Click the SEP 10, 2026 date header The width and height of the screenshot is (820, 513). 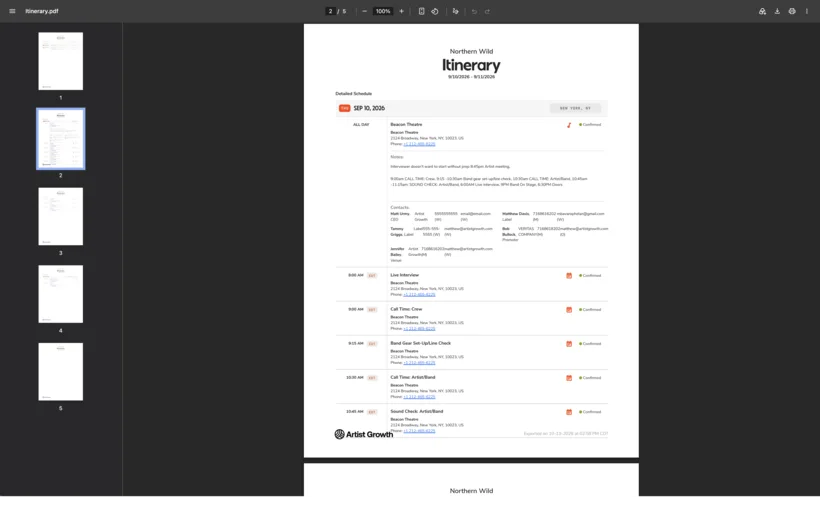(x=369, y=108)
